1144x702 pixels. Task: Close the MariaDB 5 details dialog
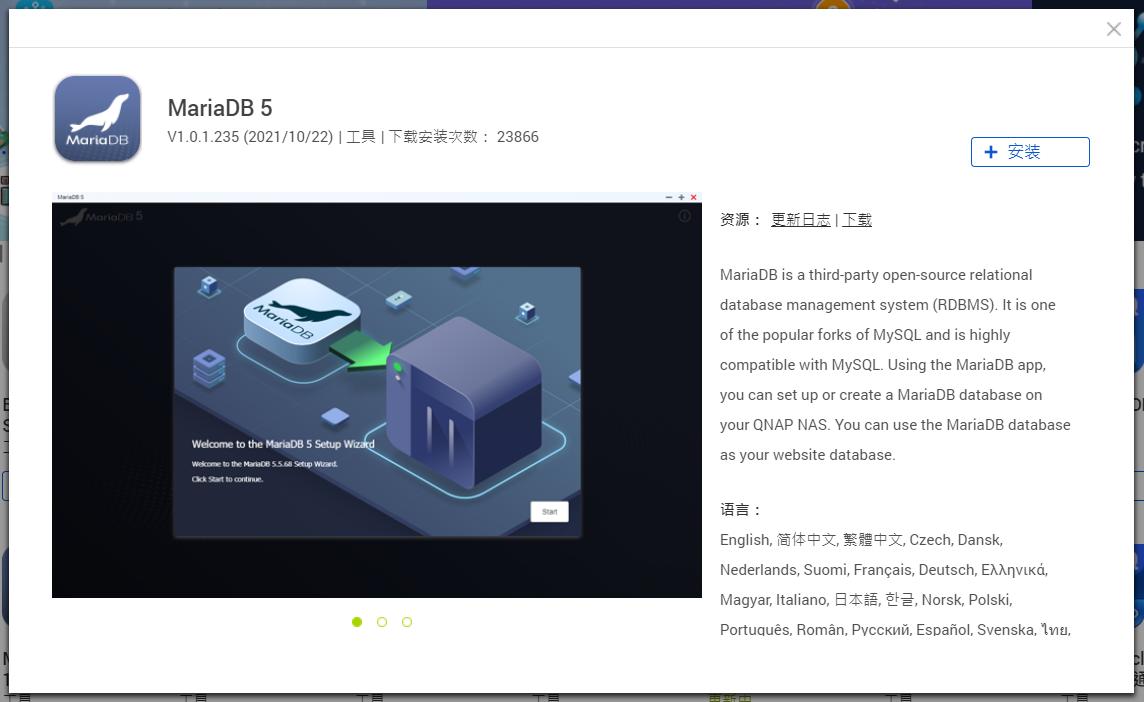click(1113, 28)
